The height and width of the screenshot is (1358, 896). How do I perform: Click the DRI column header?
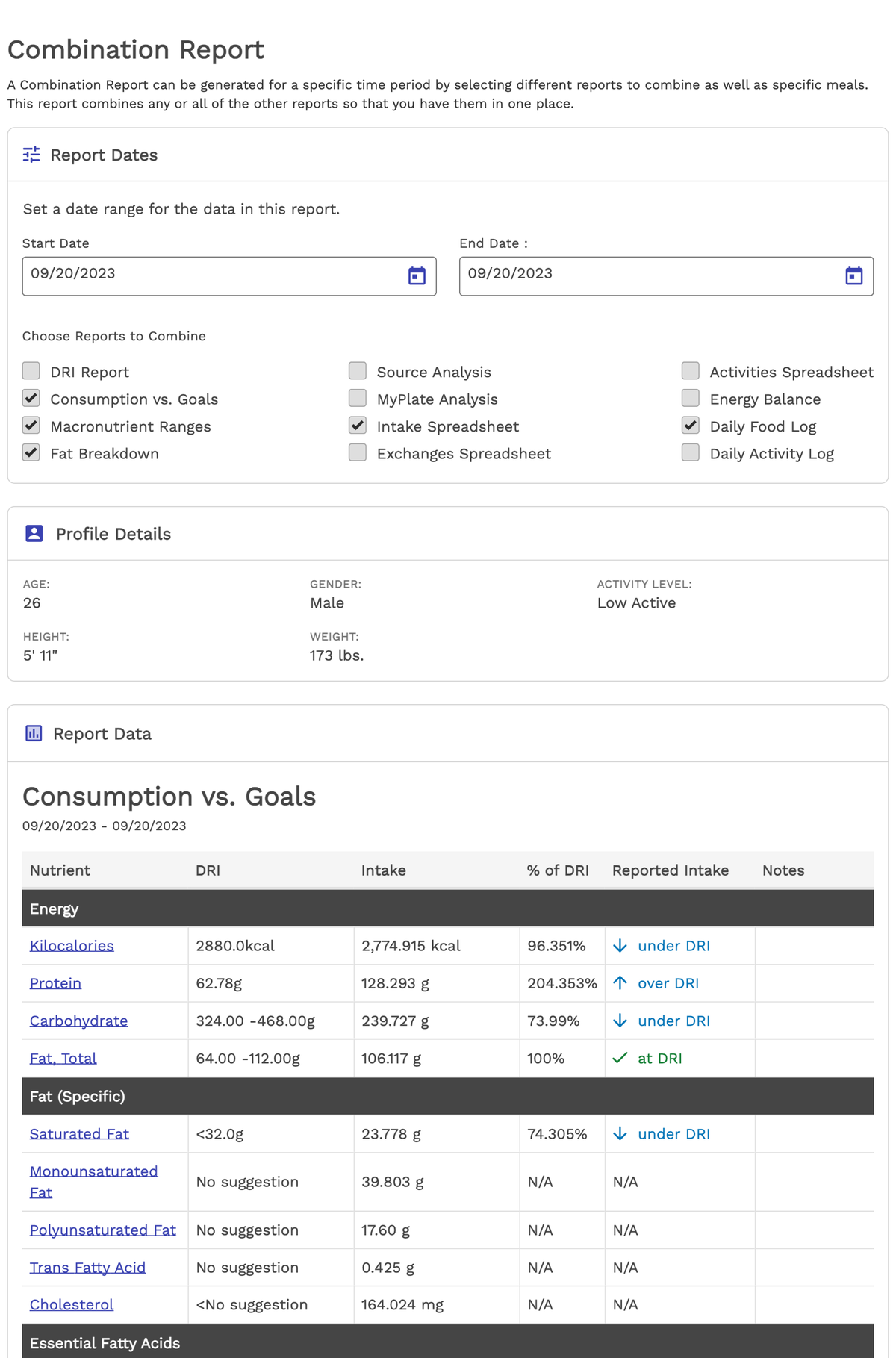208,870
